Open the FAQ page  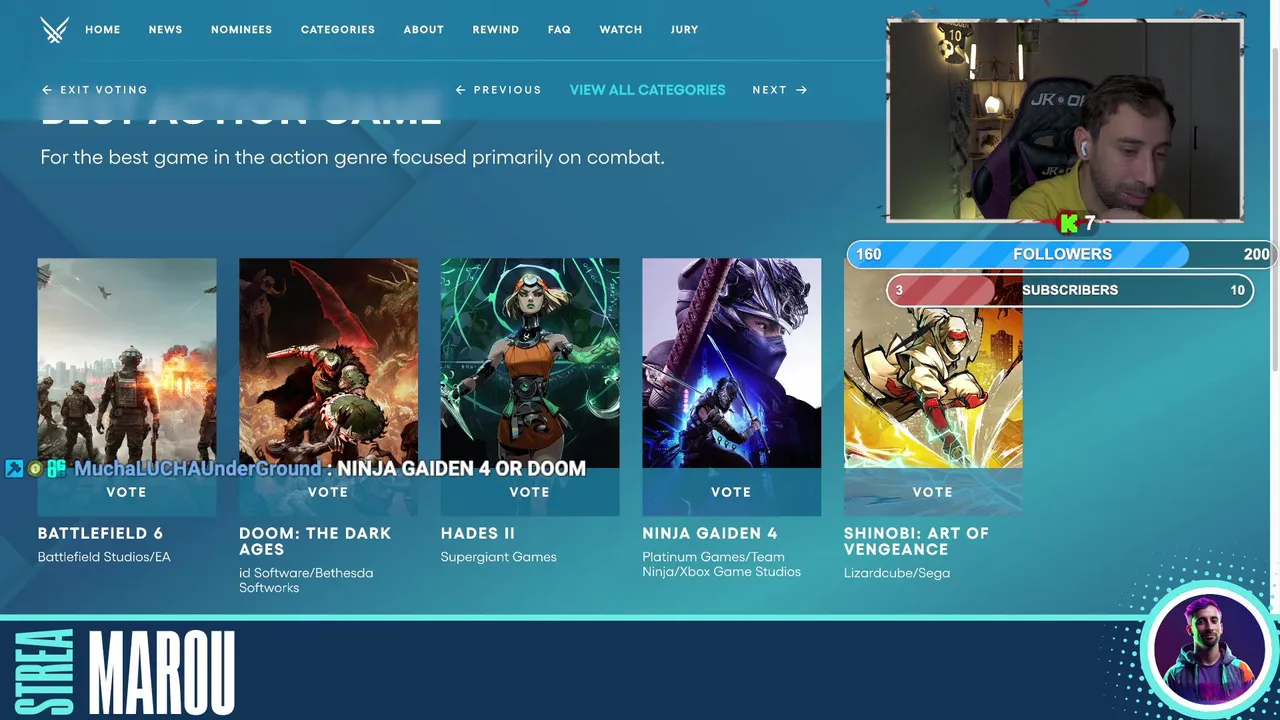coord(560,30)
